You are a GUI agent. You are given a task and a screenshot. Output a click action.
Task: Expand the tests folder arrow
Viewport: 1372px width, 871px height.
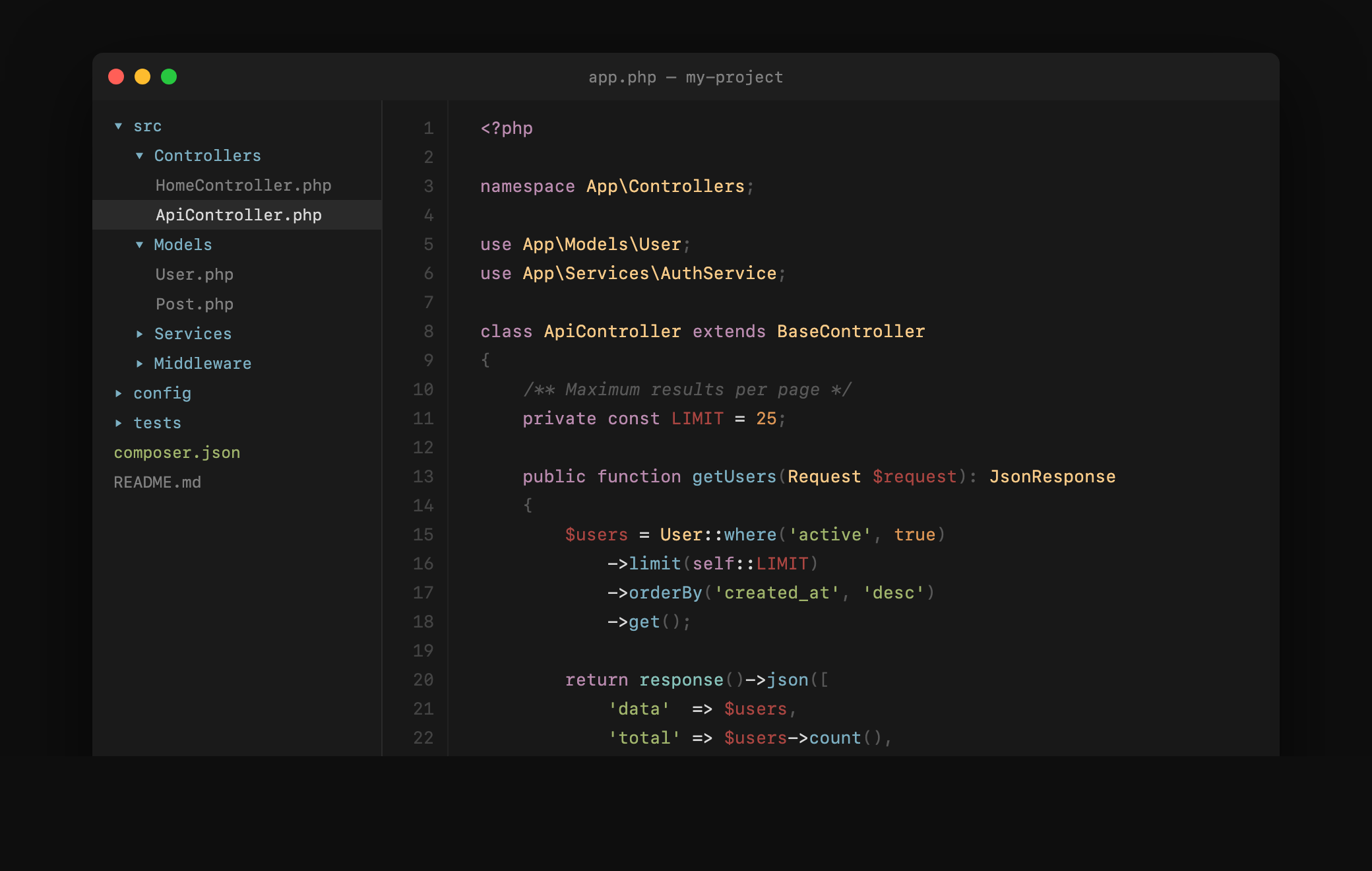pos(118,423)
